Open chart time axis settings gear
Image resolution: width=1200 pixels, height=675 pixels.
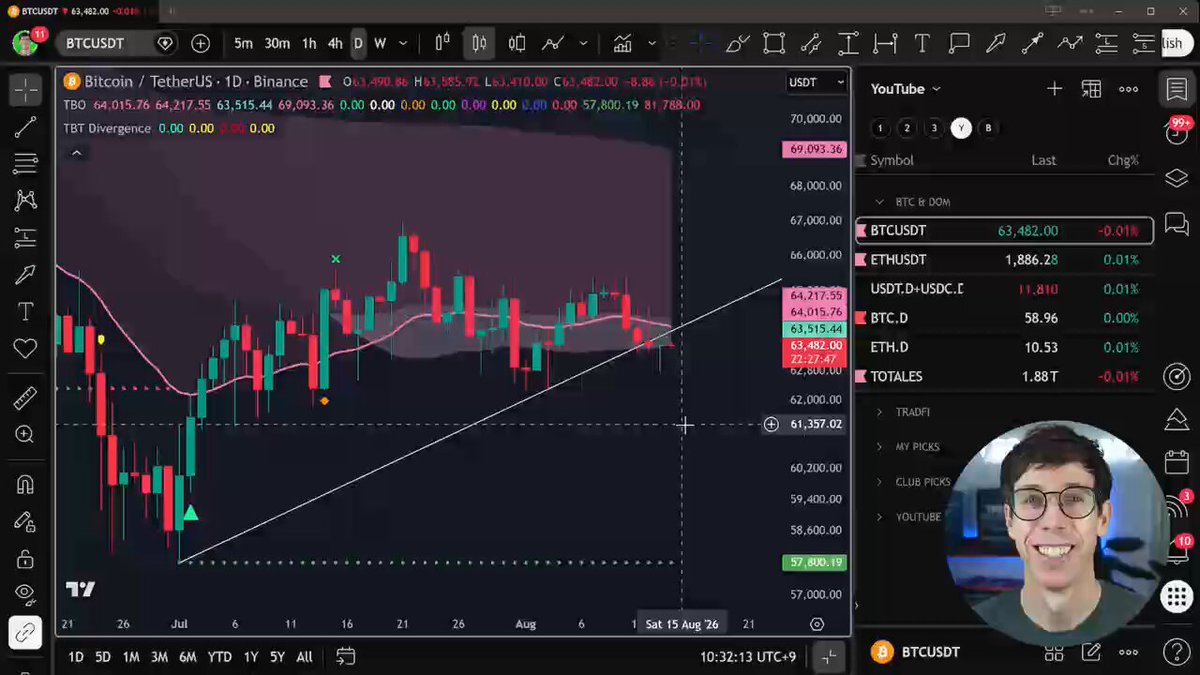click(x=817, y=624)
